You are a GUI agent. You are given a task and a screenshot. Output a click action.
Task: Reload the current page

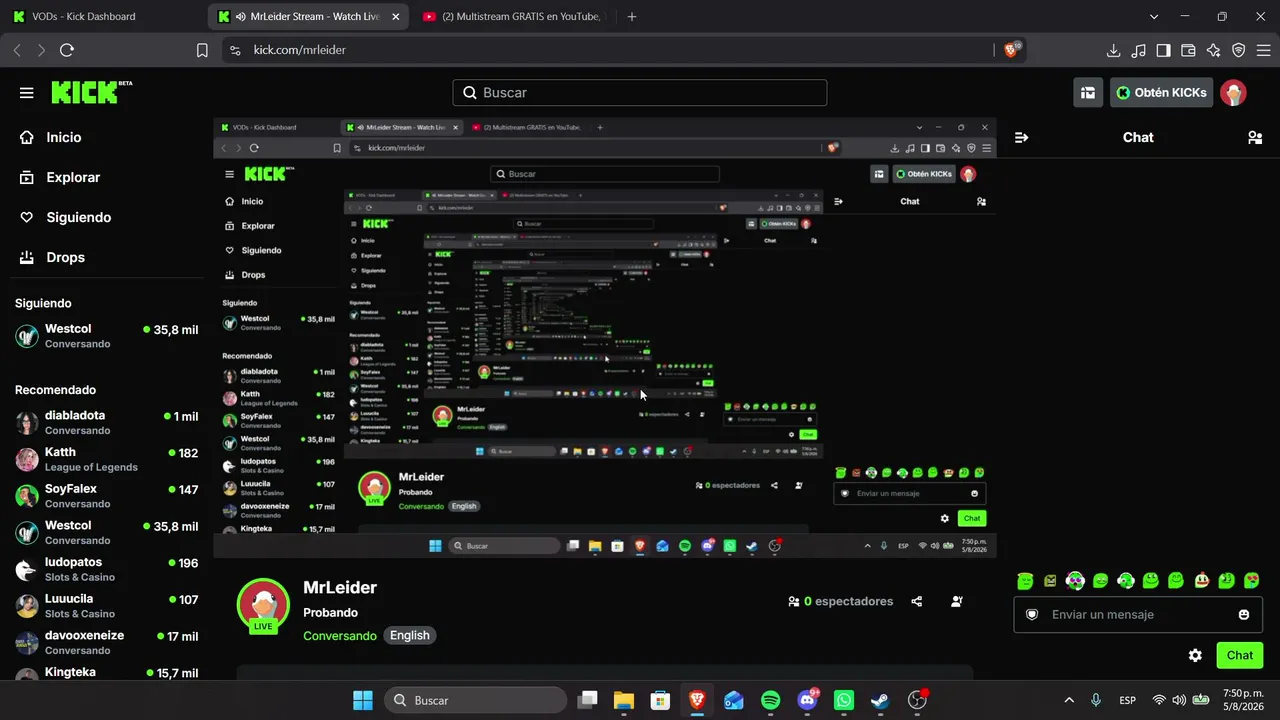[x=67, y=50]
